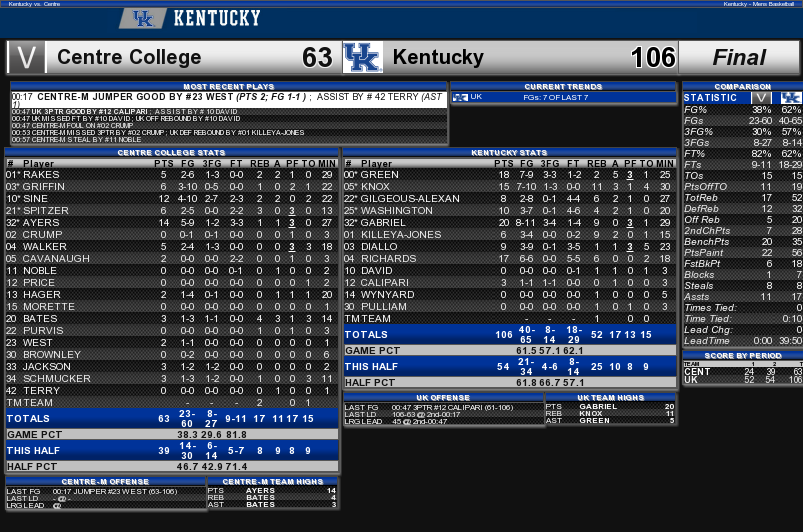This screenshot has width=803, height=532.
Task: Select the Centre College Stats header
Action: pyautogui.click(x=172, y=153)
